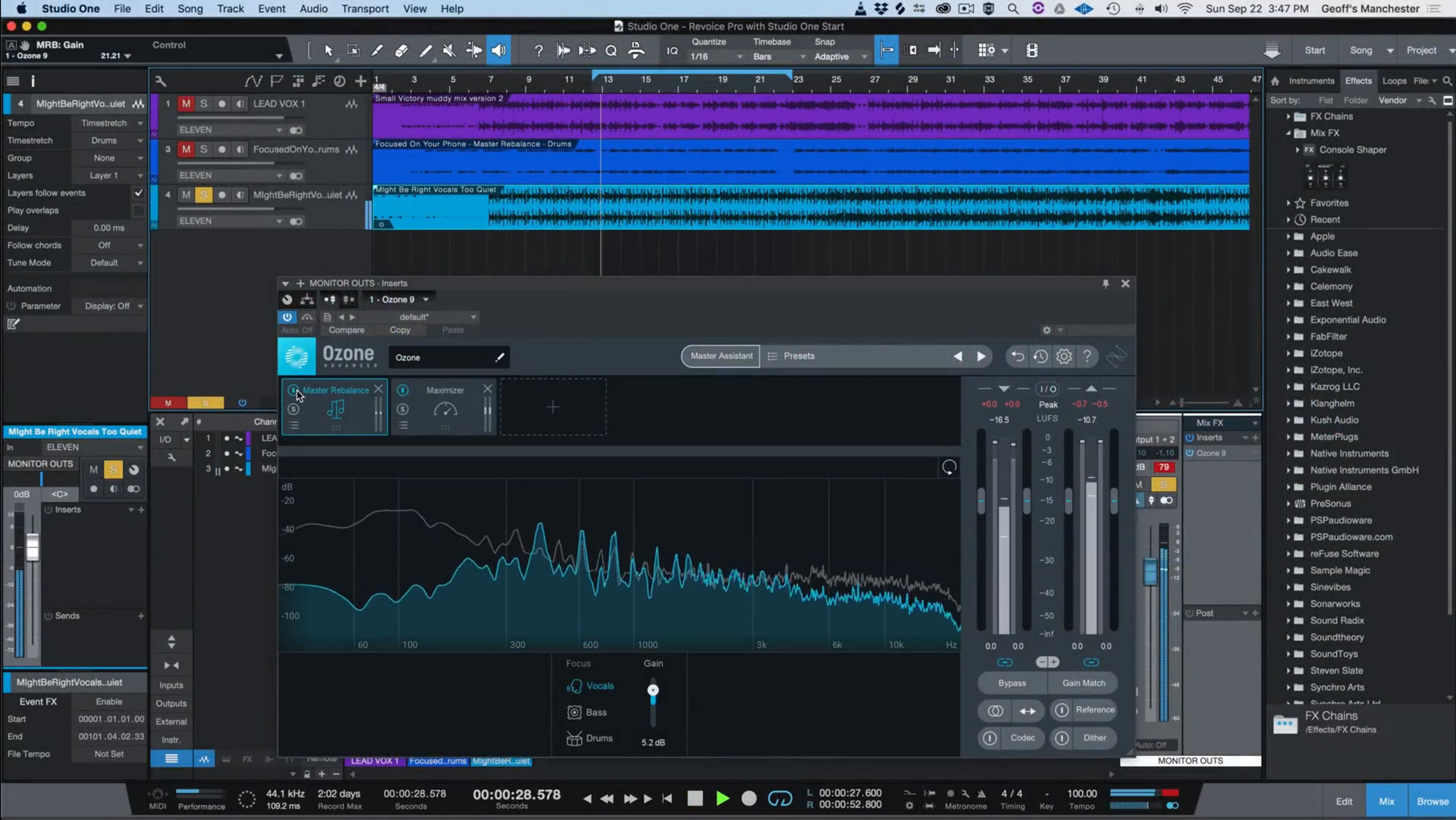Click the Master Assistant button in Ozone
This screenshot has height=820, width=1456.
(720, 356)
